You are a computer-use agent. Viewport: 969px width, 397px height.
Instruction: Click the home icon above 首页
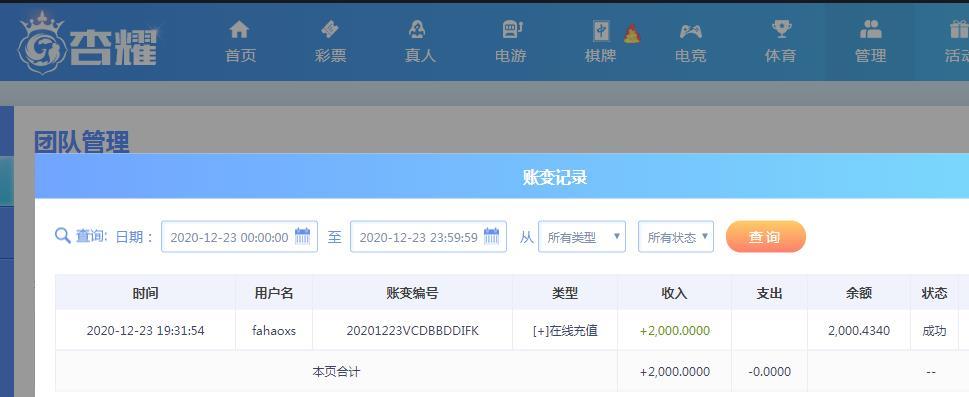(239, 29)
